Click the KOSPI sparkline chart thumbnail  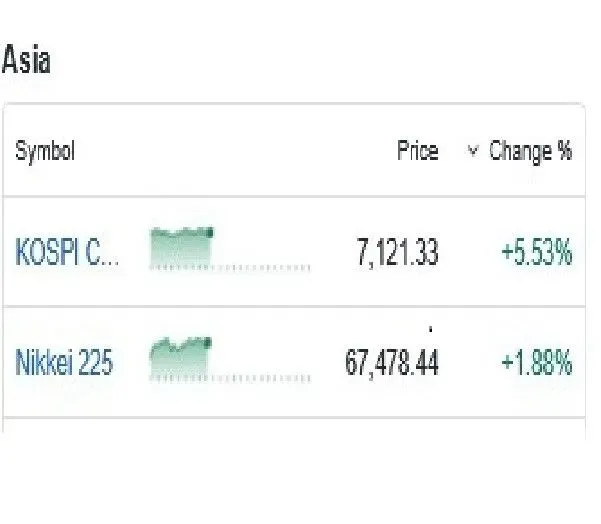click(x=230, y=249)
